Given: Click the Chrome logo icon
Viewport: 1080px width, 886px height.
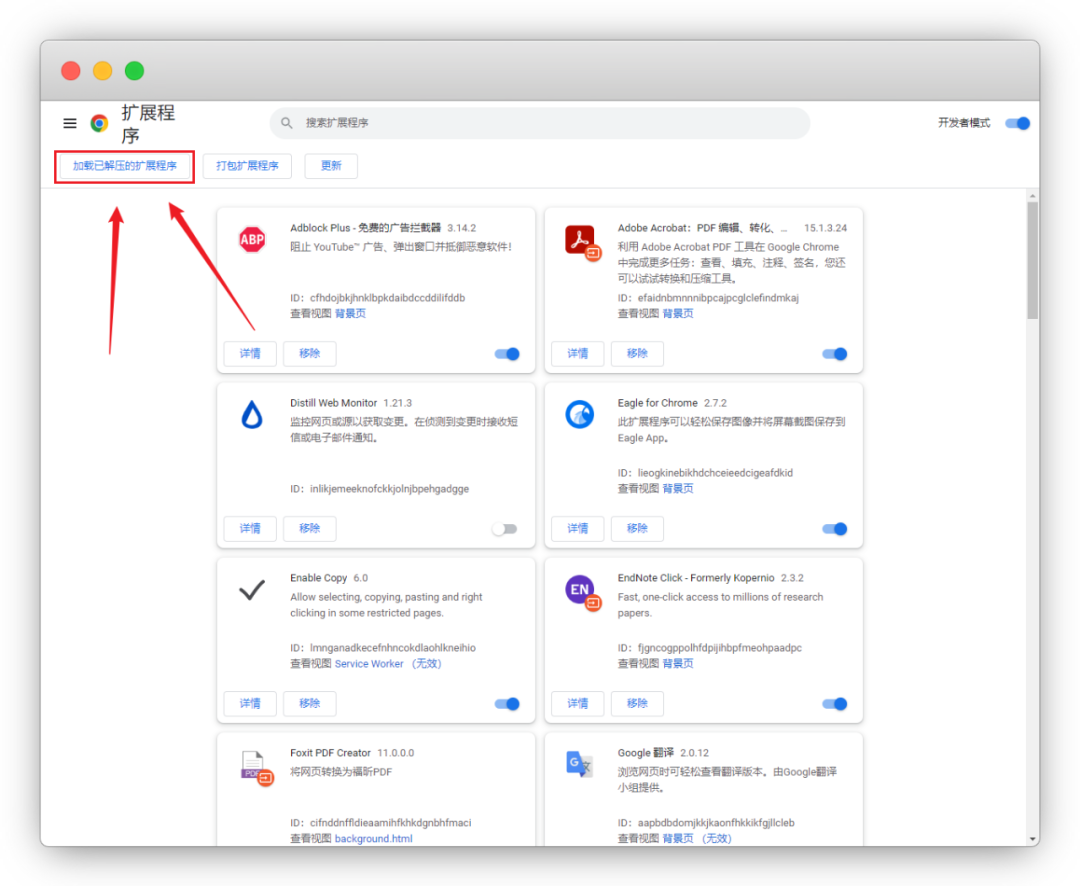Looking at the screenshot, I should pyautogui.click(x=99, y=123).
